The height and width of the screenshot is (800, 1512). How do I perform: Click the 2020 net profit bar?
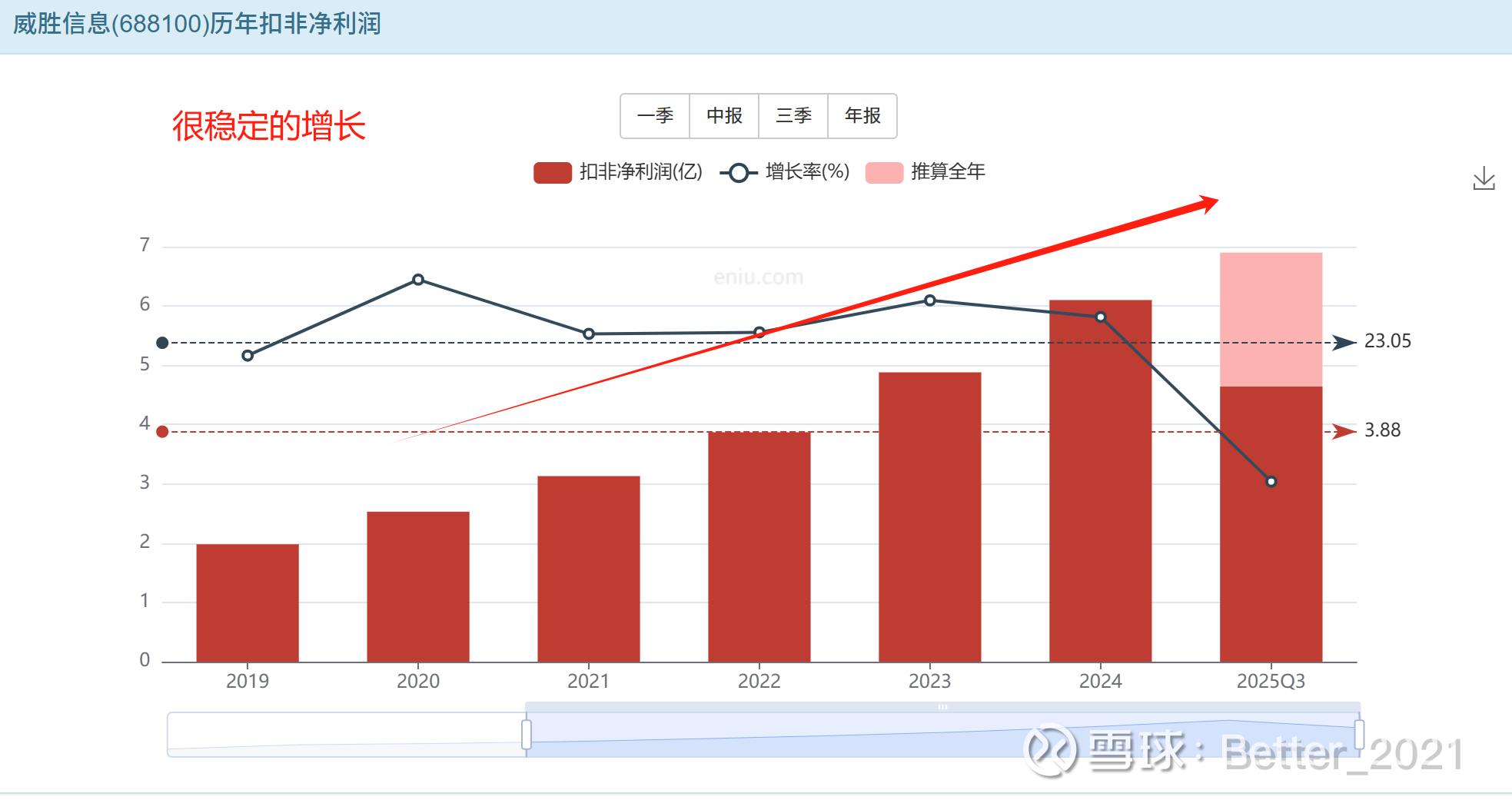click(418, 587)
